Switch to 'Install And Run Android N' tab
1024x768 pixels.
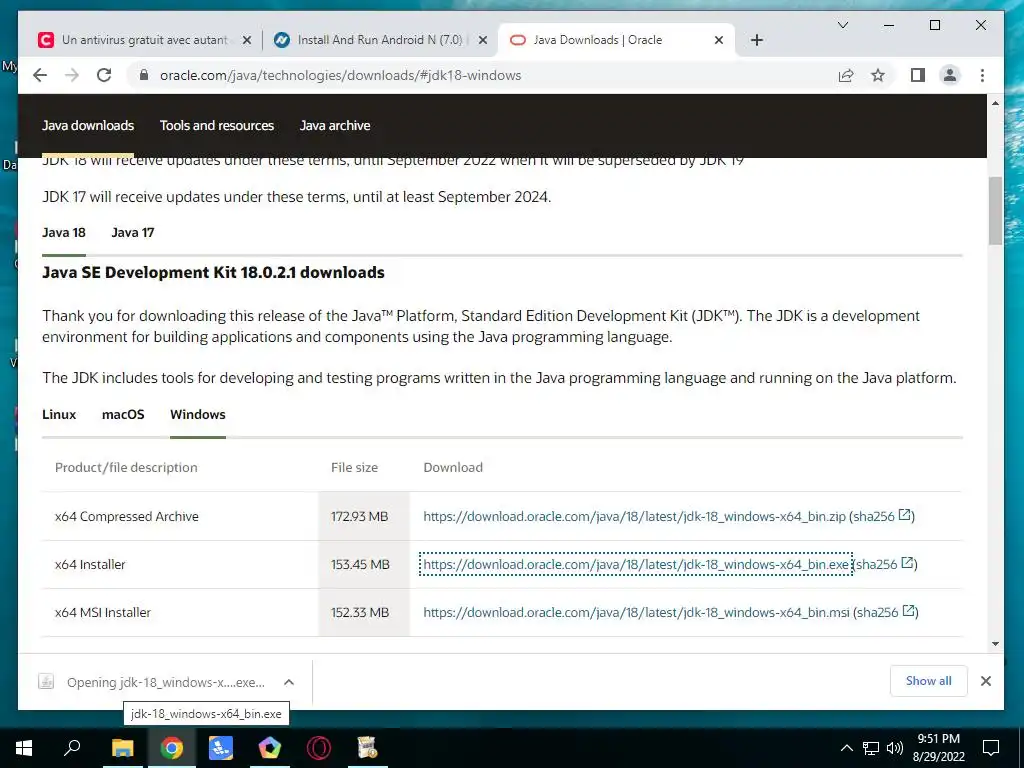tap(380, 40)
